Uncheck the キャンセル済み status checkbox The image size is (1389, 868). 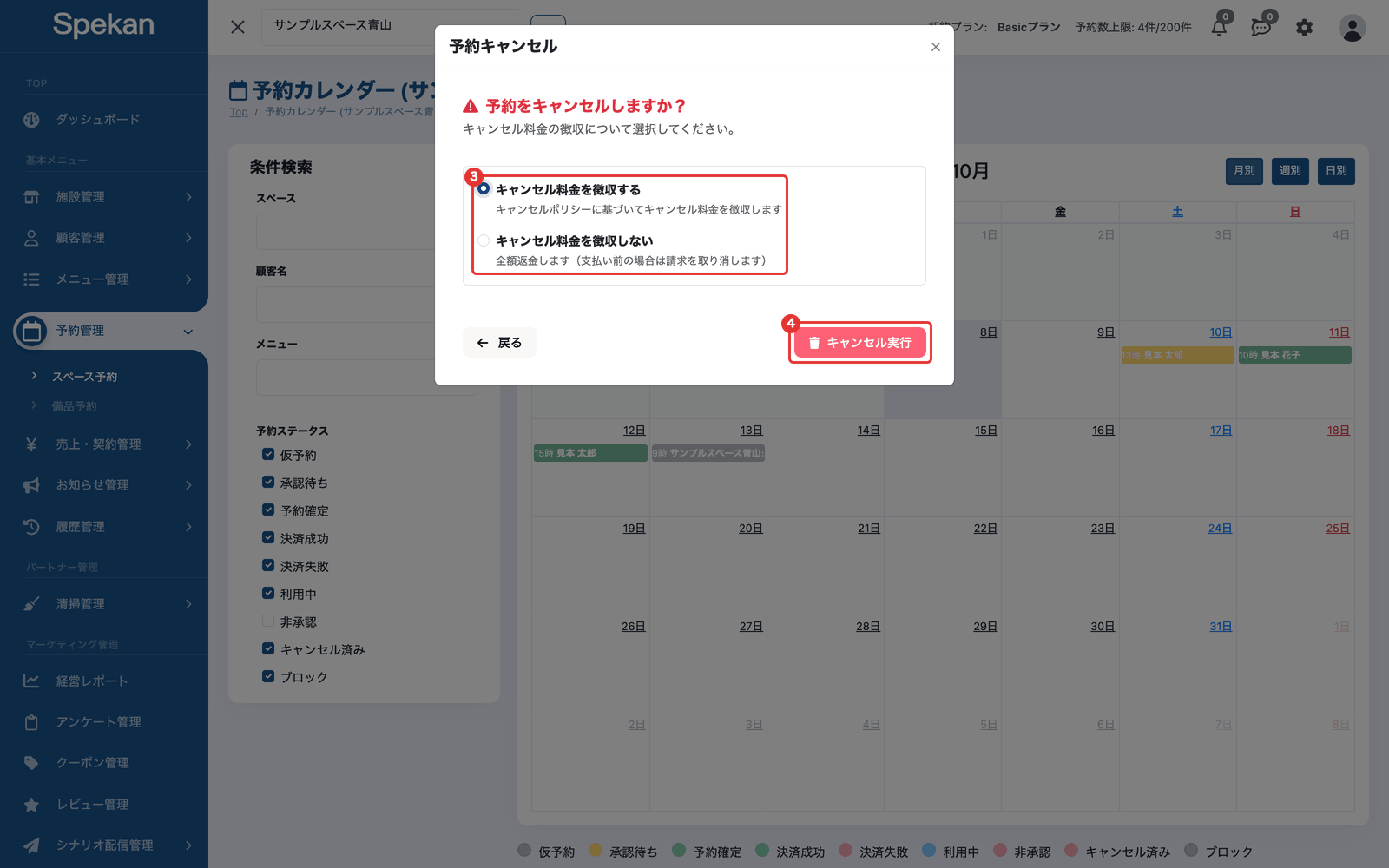point(268,649)
